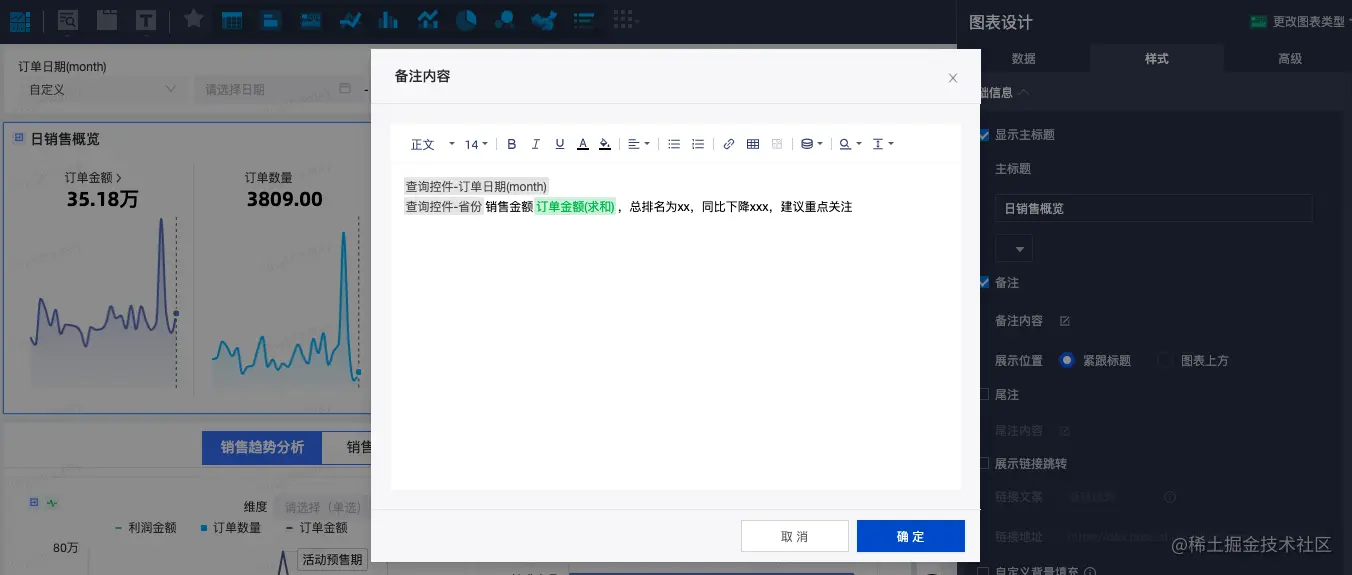
Task: Add a tab container from top toolbar
Action: pos(106,19)
